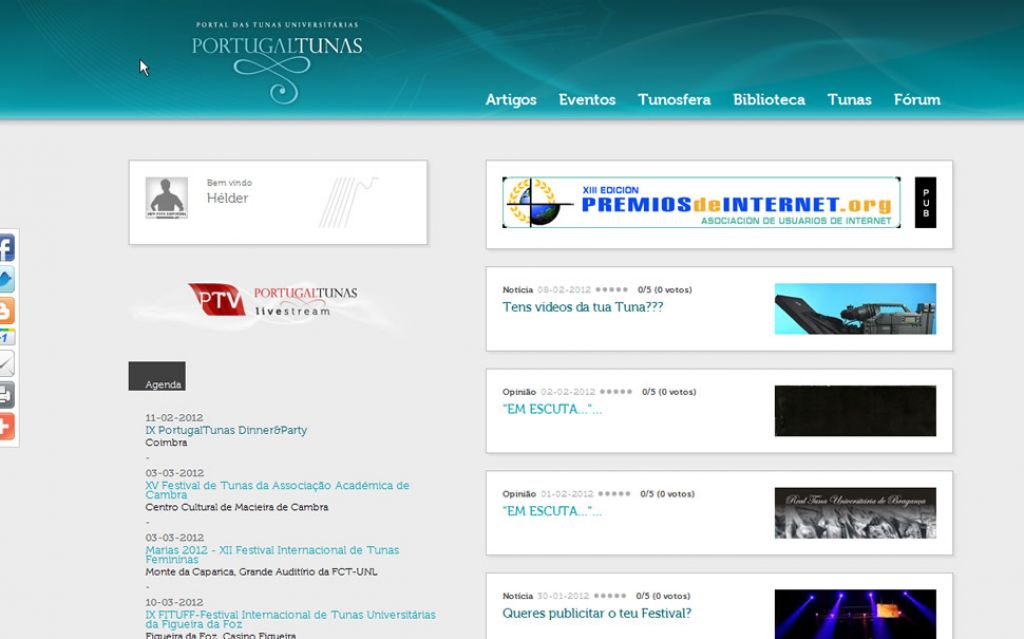
Task: Click Hélder's profile avatar picture
Action: [x=166, y=198]
